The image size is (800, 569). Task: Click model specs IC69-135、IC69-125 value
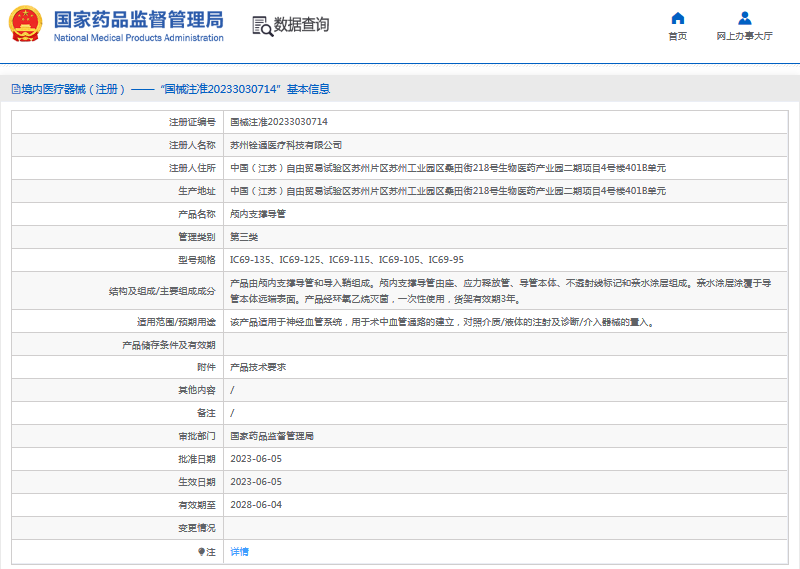(347, 260)
